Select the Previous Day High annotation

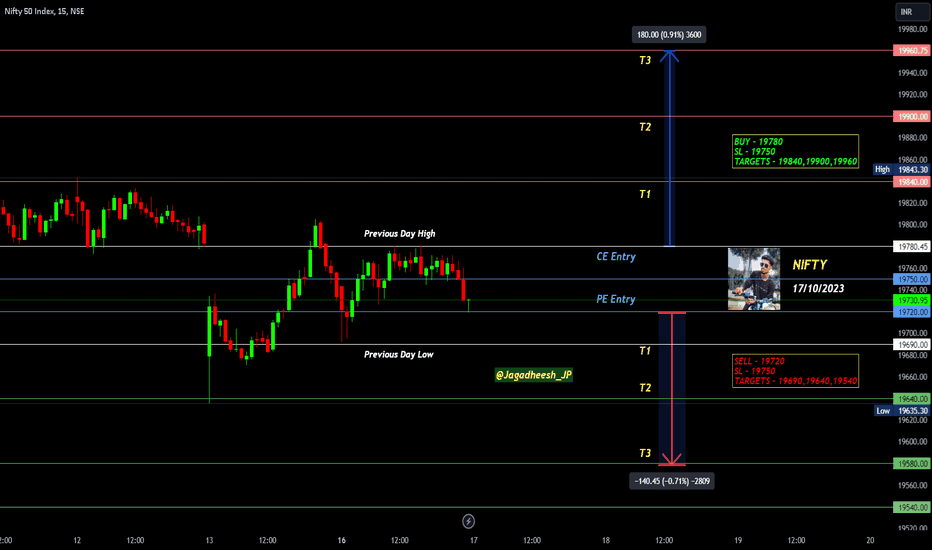399,234
